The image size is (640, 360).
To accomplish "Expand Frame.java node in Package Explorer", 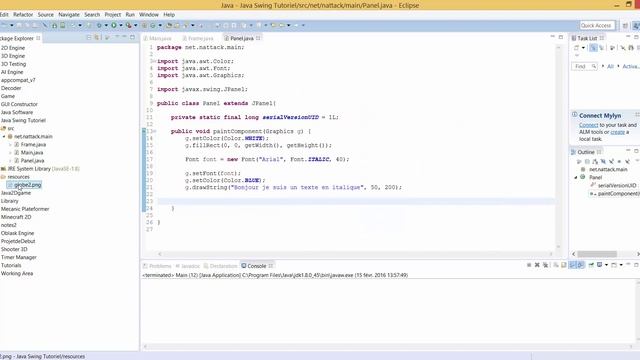I will pos(10,144).
